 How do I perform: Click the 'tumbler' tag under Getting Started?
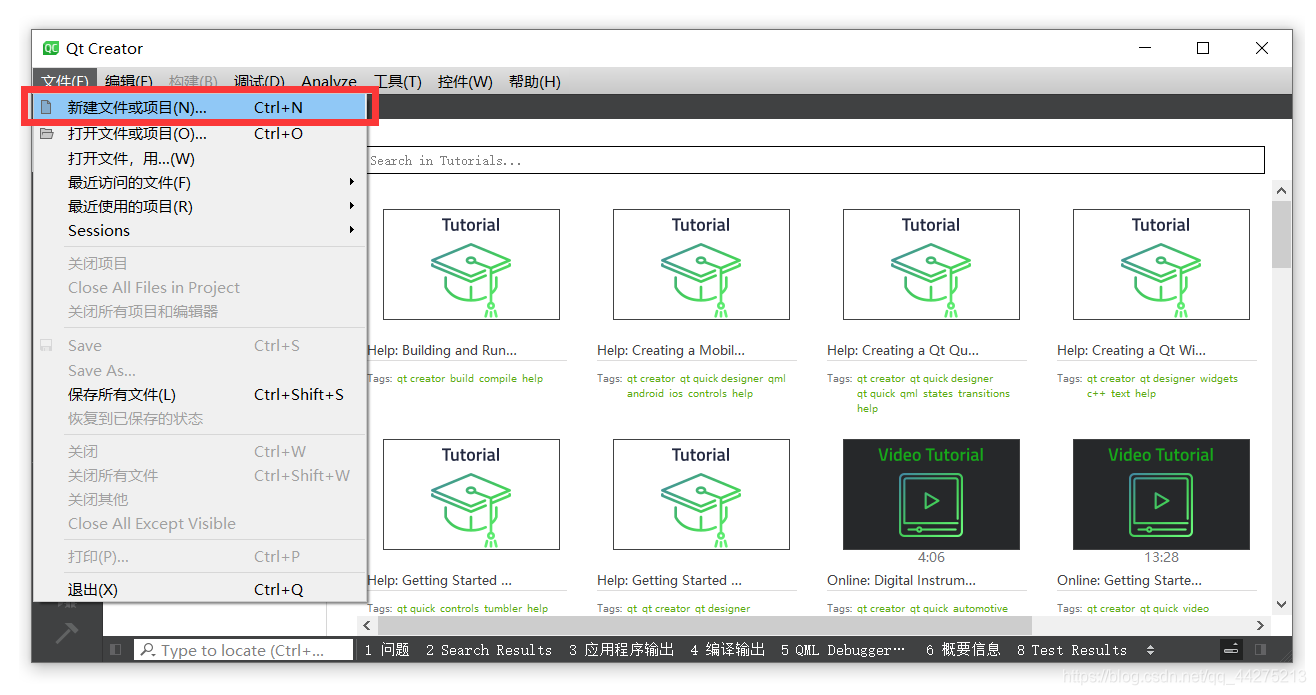click(x=504, y=608)
